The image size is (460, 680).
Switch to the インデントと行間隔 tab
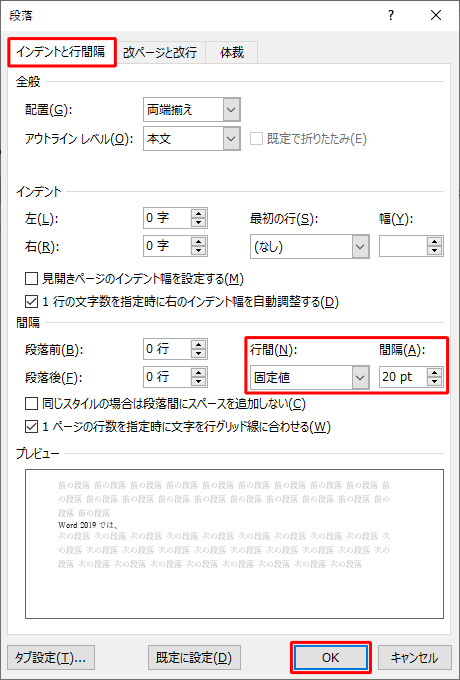62,52
